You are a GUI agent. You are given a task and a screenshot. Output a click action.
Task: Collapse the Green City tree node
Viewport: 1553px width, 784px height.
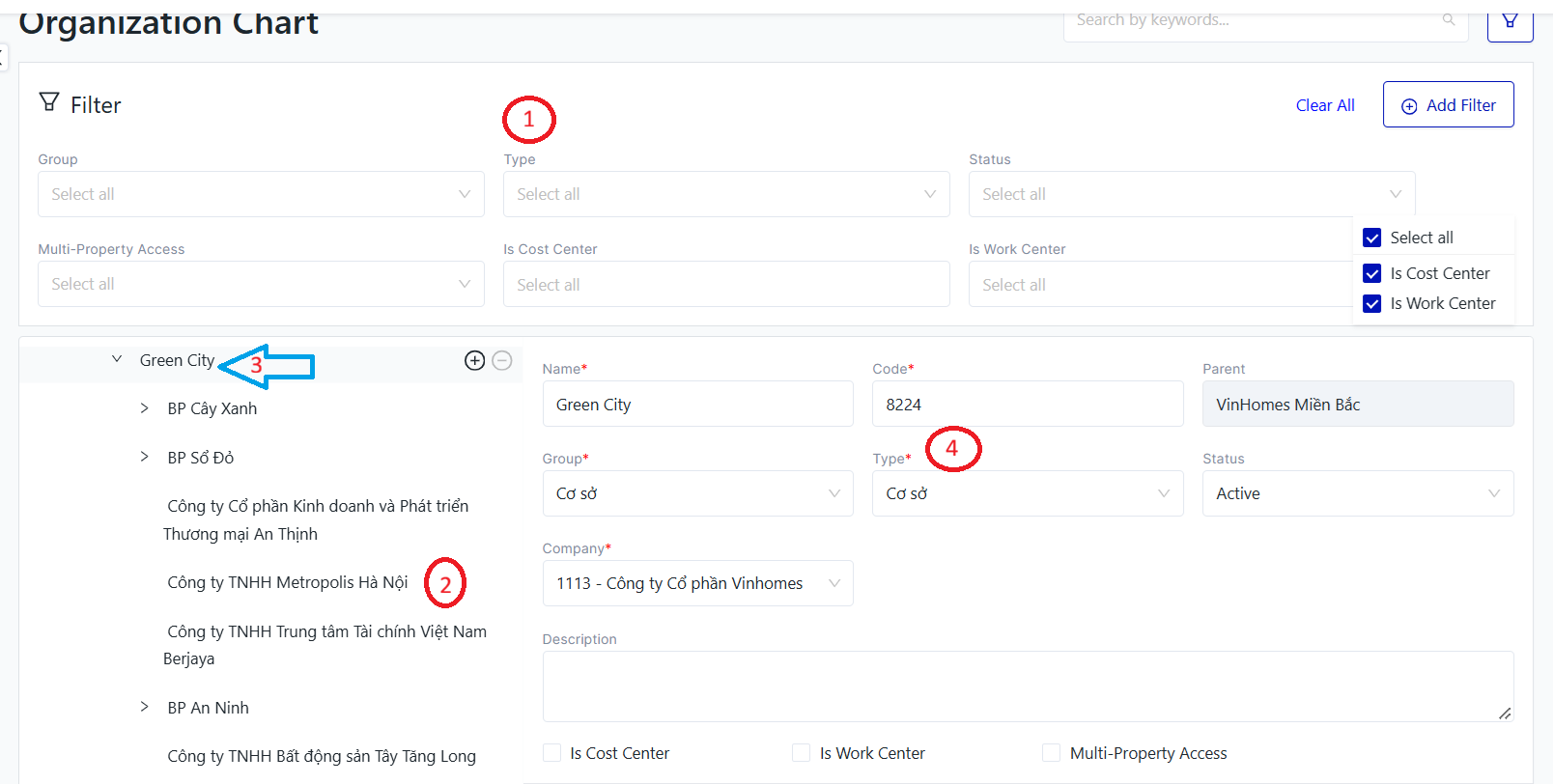coord(117,359)
